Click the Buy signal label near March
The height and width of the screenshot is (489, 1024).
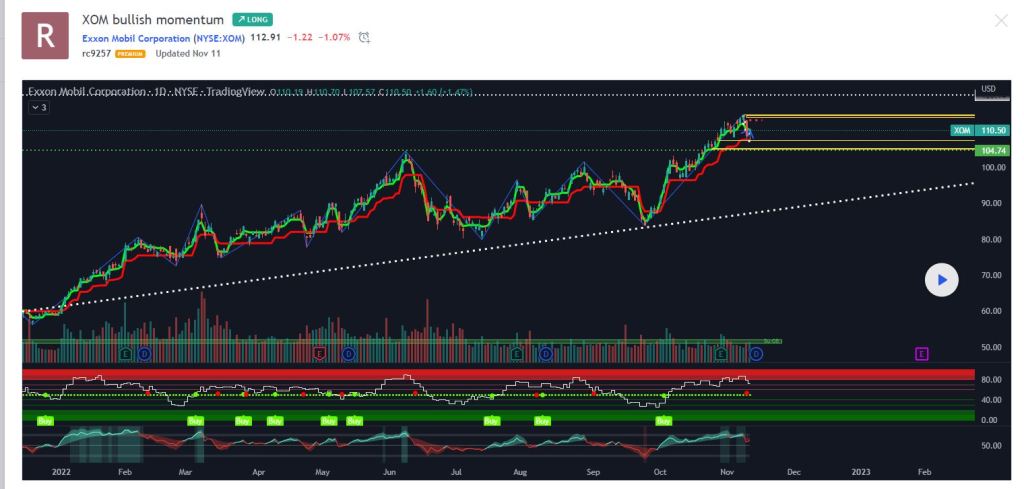(196, 421)
